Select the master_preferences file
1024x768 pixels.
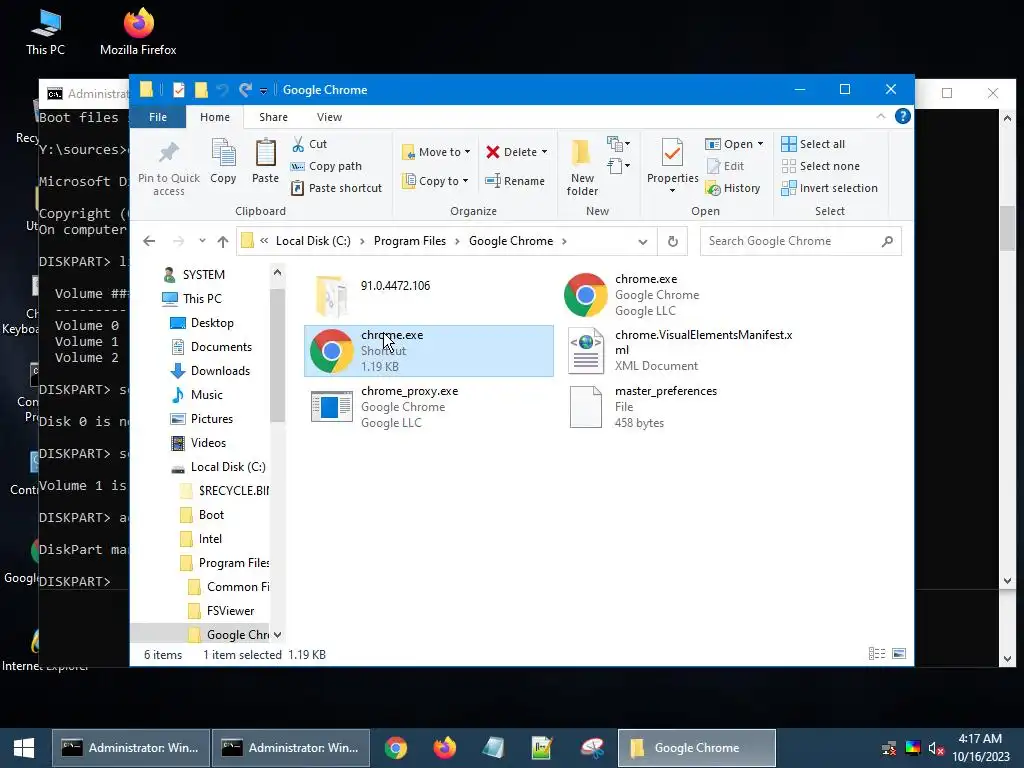pos(682,407)
